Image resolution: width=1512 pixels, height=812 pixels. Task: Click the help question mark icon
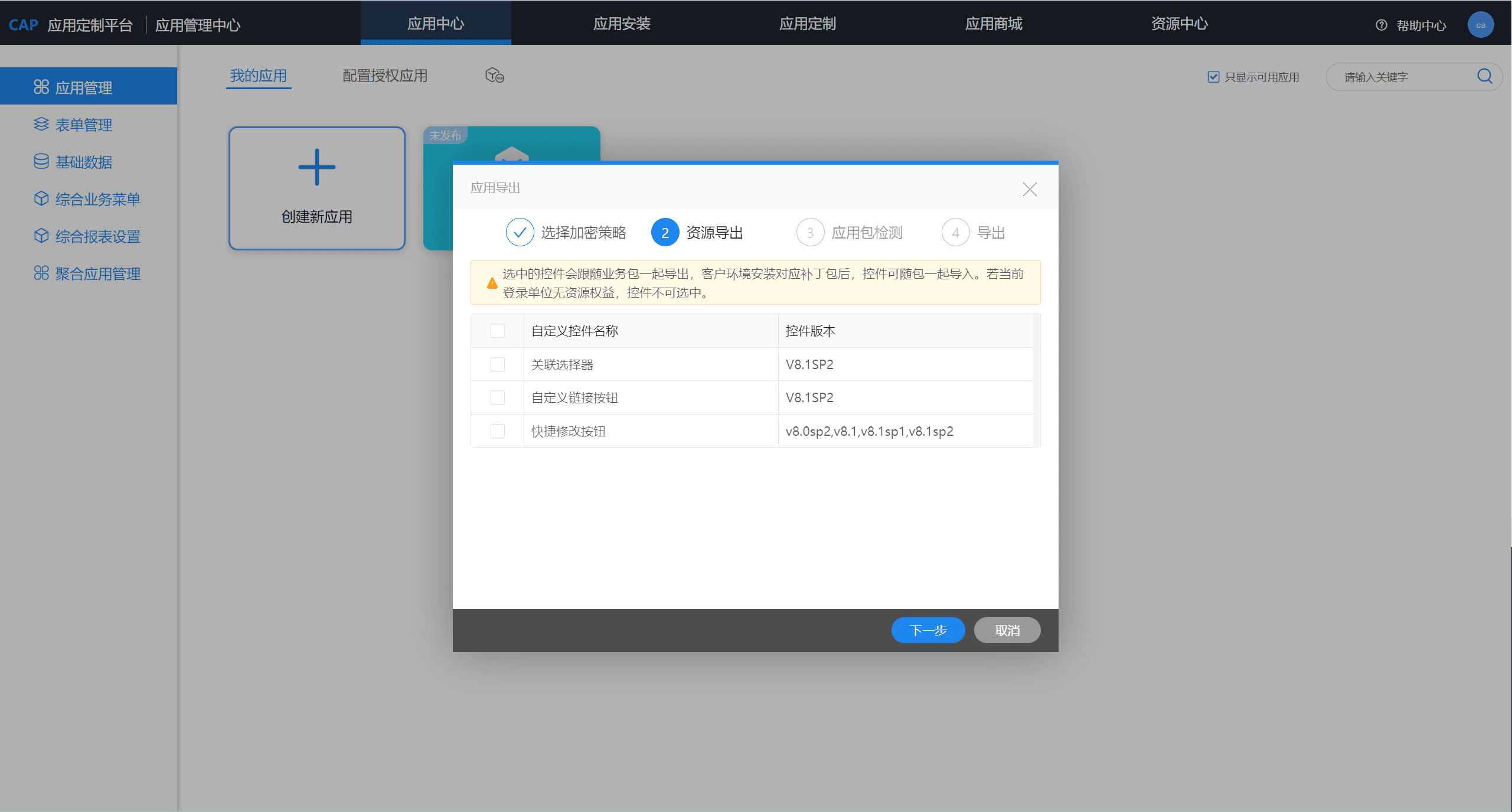click(x=1381, y=25)
